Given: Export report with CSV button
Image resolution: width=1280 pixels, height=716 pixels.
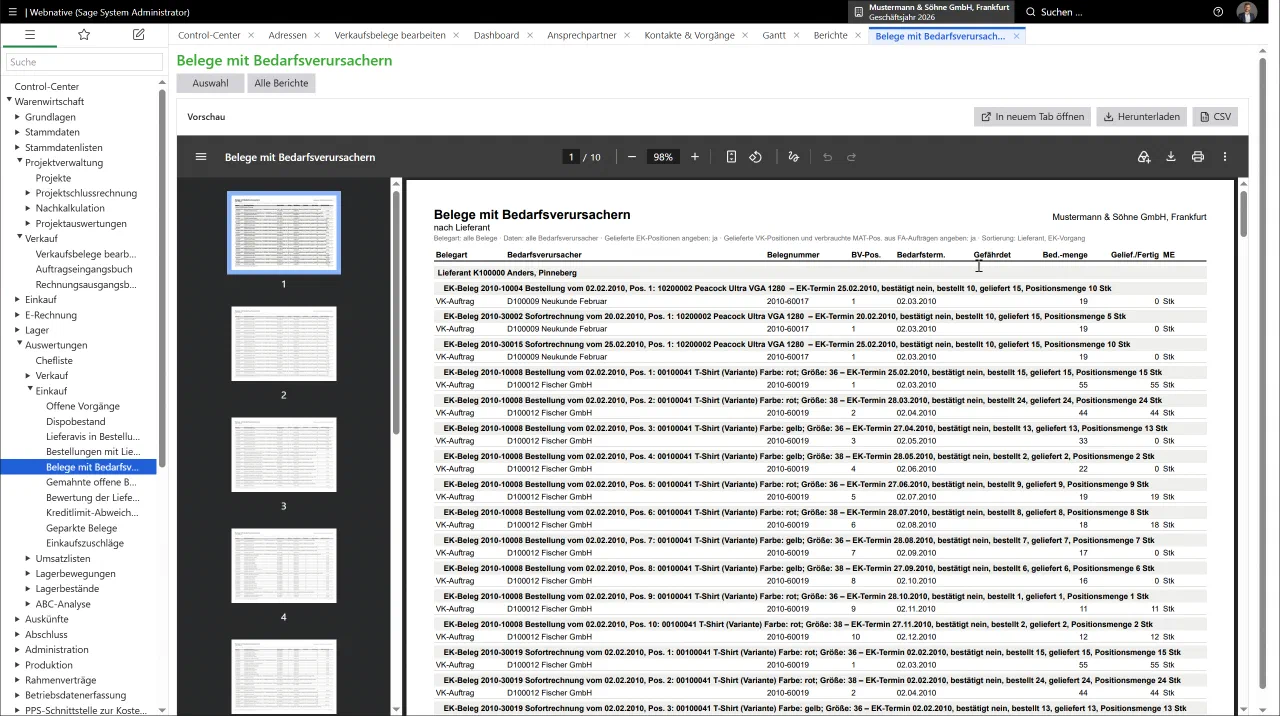Looking at the screenshot, I should [x=1215, y=117].
